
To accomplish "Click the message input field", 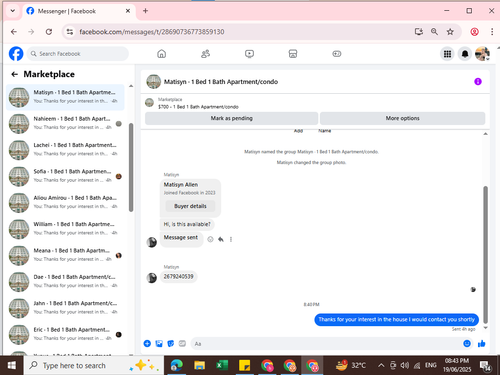I will (x=327, y=344).
